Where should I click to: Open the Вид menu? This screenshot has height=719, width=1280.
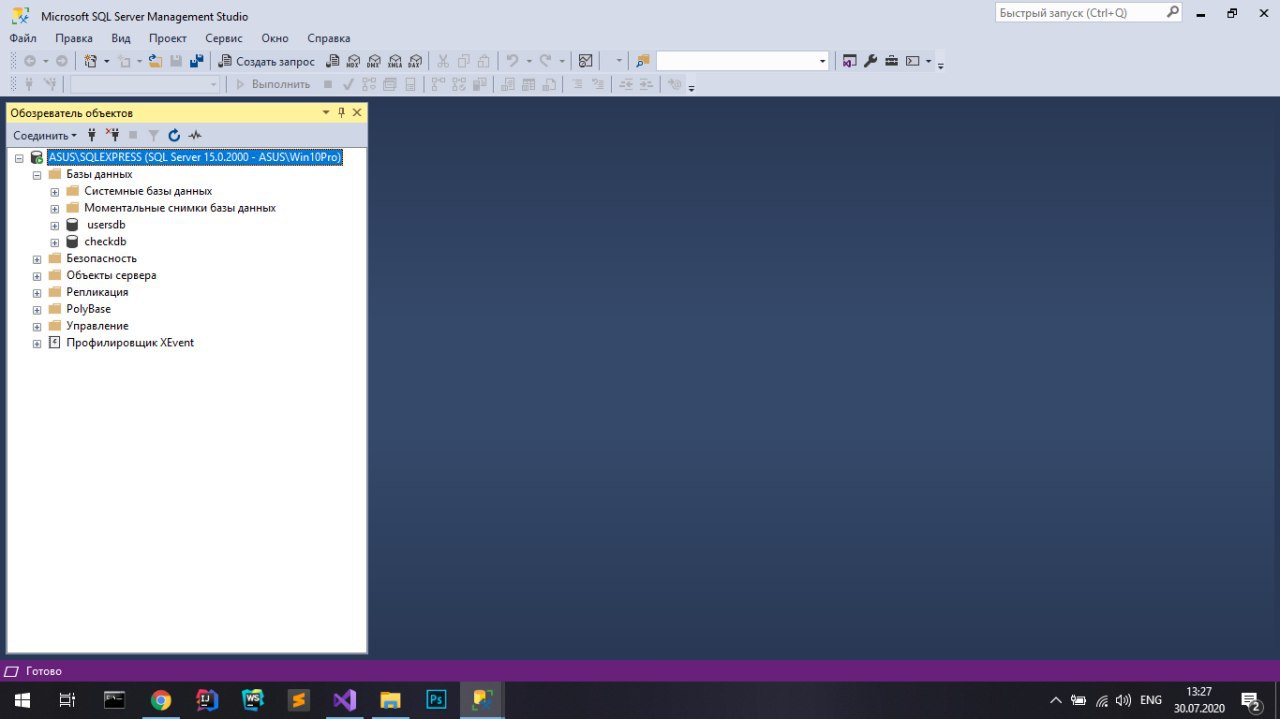click(121, 38)
